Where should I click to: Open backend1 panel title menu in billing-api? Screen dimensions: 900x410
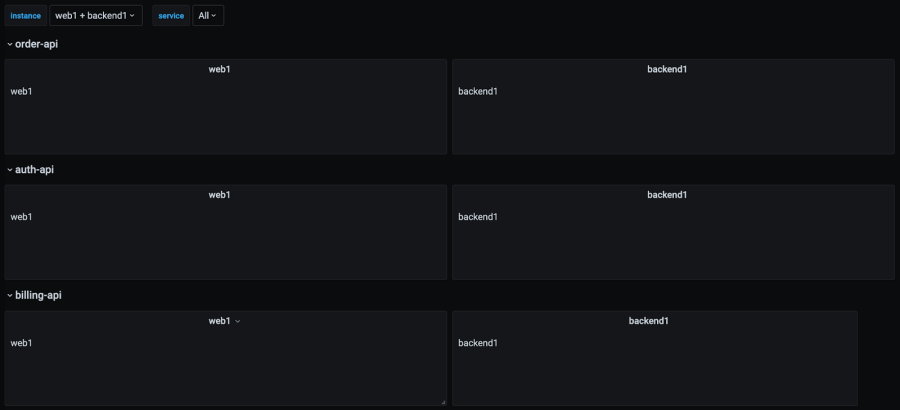[x=648, y=321]
